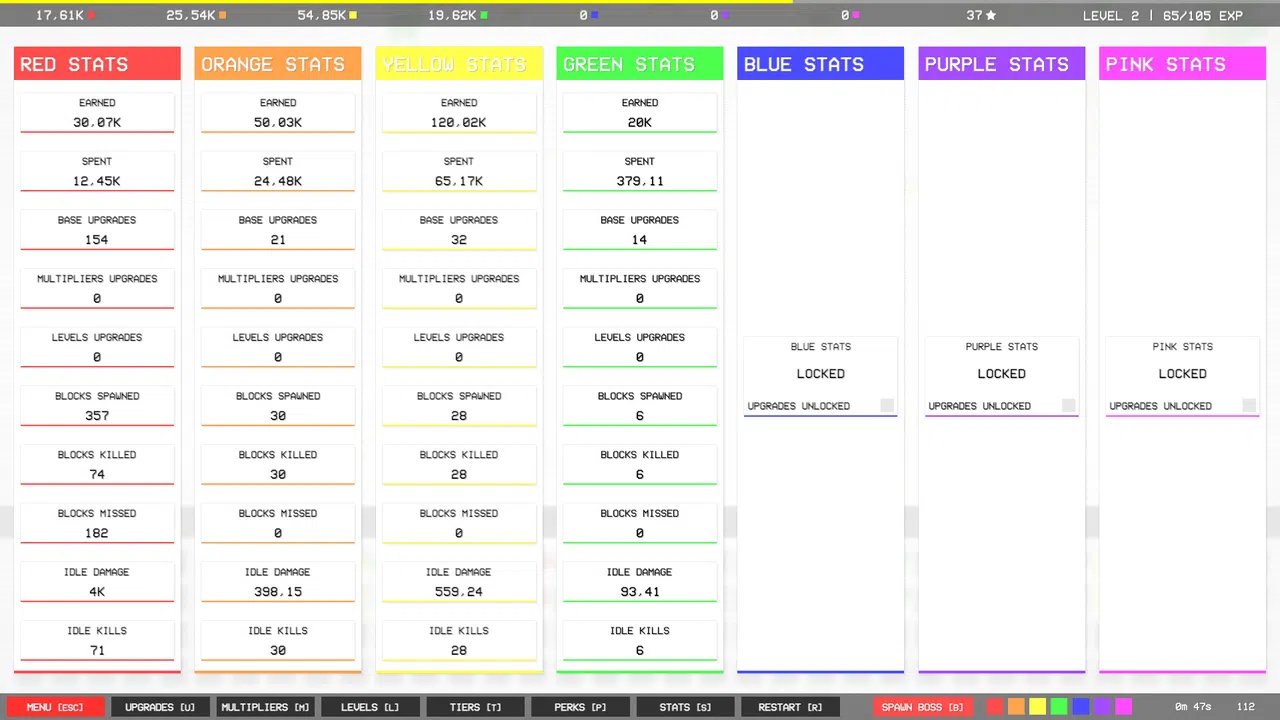Image resolution: width=1280 pixels, height=720 pixels.
Task: Click Orange Idle Damage 398.15 card
Action: (278, 583)
